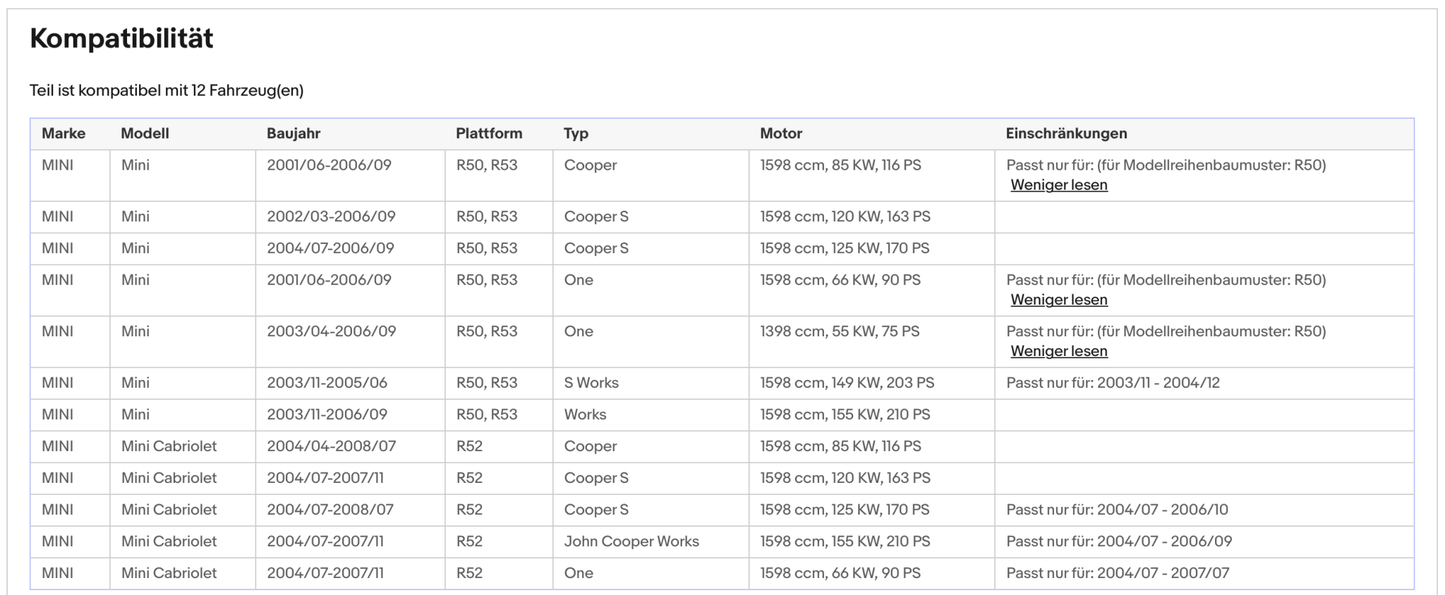Select the Motor column header

point(781,133)
